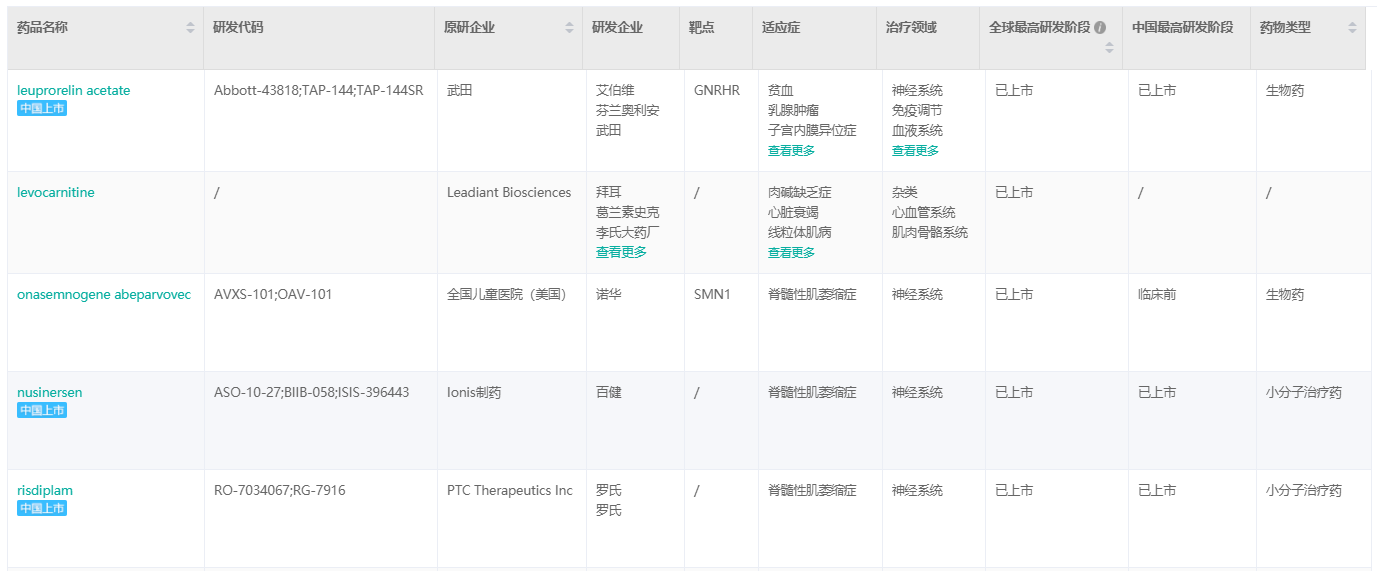Open leuprorelin acetate drug page
1377x571 pixels.
pos(73,90)
